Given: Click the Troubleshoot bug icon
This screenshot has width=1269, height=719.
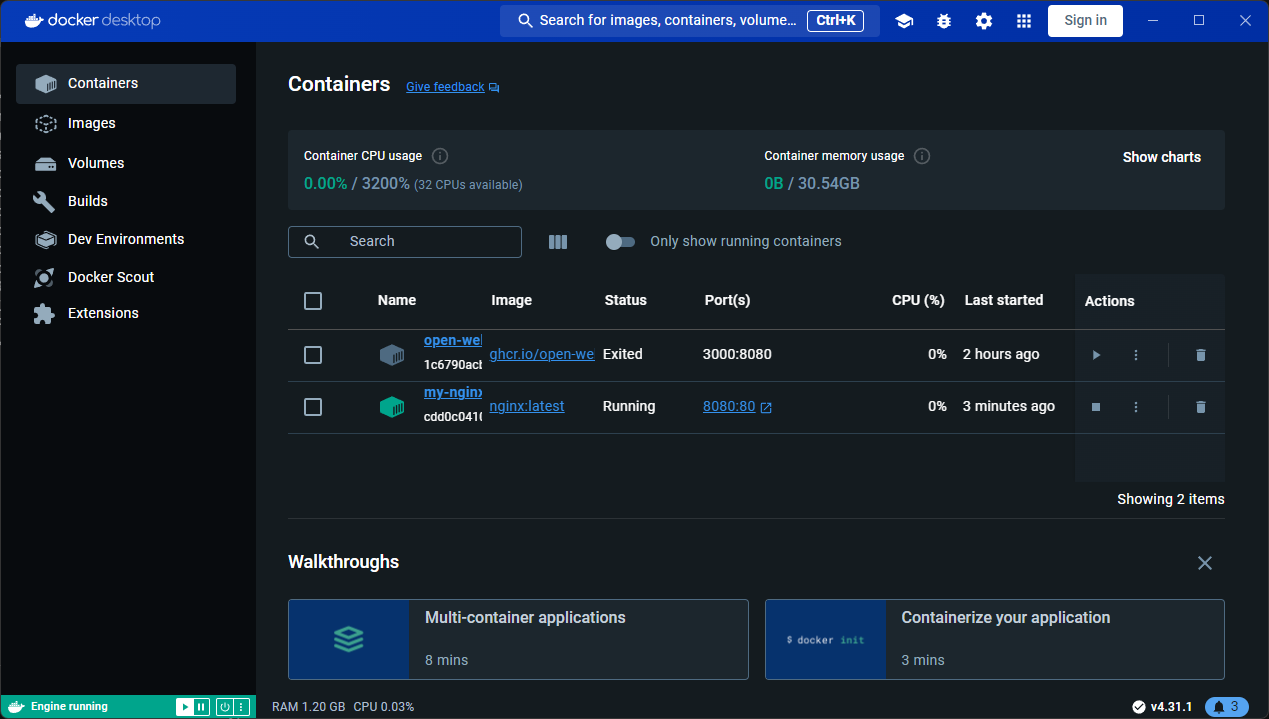Looking at the screenshot, I should click(x=944, y=21).
